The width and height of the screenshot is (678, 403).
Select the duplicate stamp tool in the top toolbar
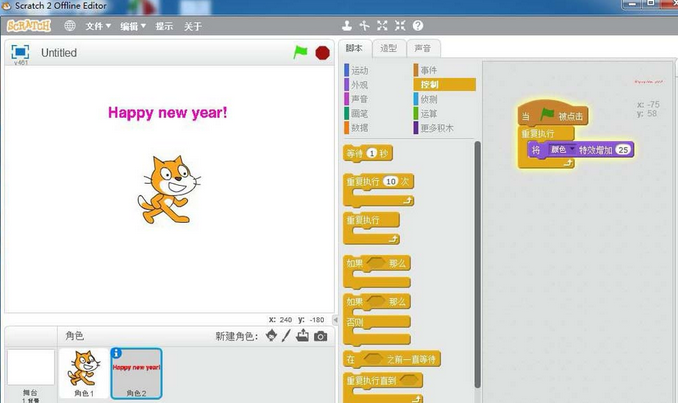[x=347, y=25]
